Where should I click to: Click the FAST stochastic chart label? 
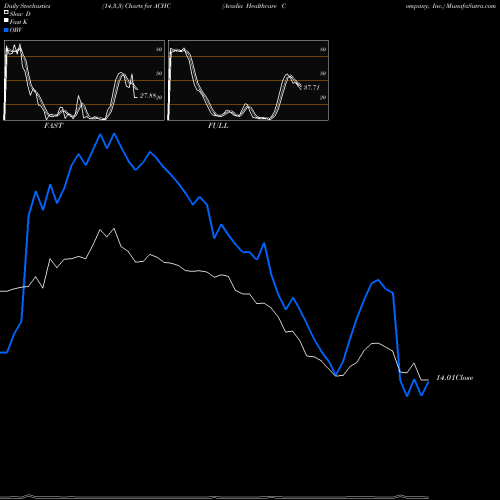tap(54, 126)
